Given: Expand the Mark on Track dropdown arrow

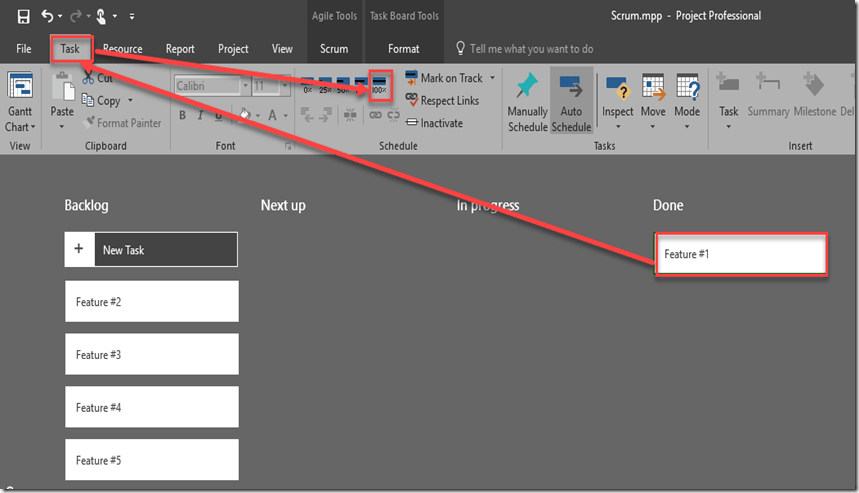Looking at the screenshot, I should coord(492,78).
